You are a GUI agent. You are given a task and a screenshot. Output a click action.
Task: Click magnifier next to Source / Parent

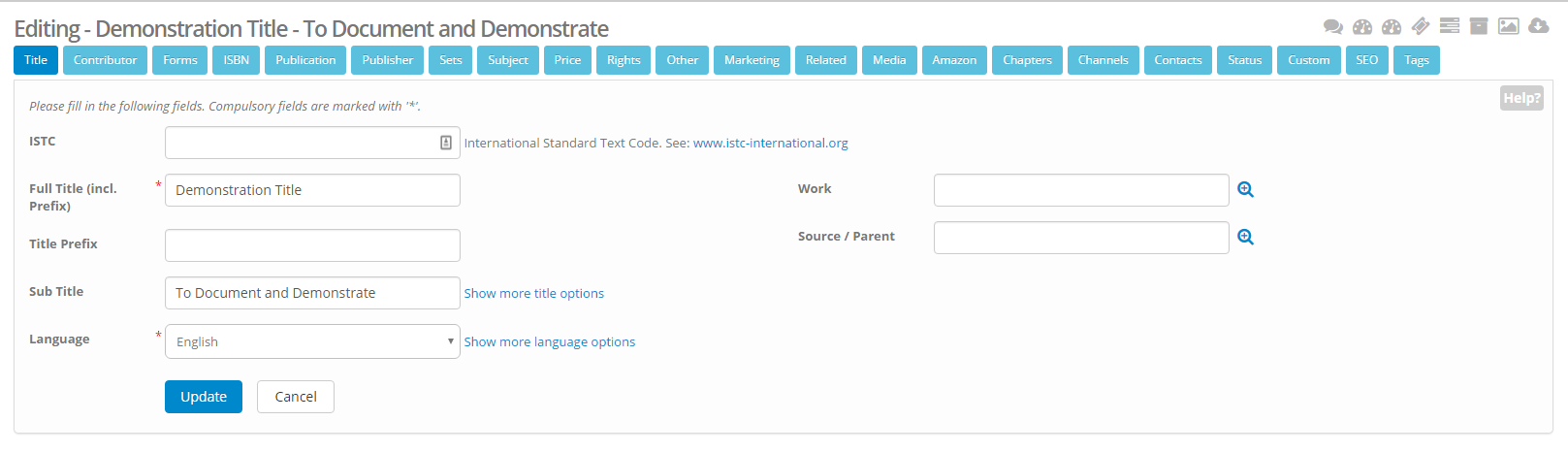[1246, 238]
